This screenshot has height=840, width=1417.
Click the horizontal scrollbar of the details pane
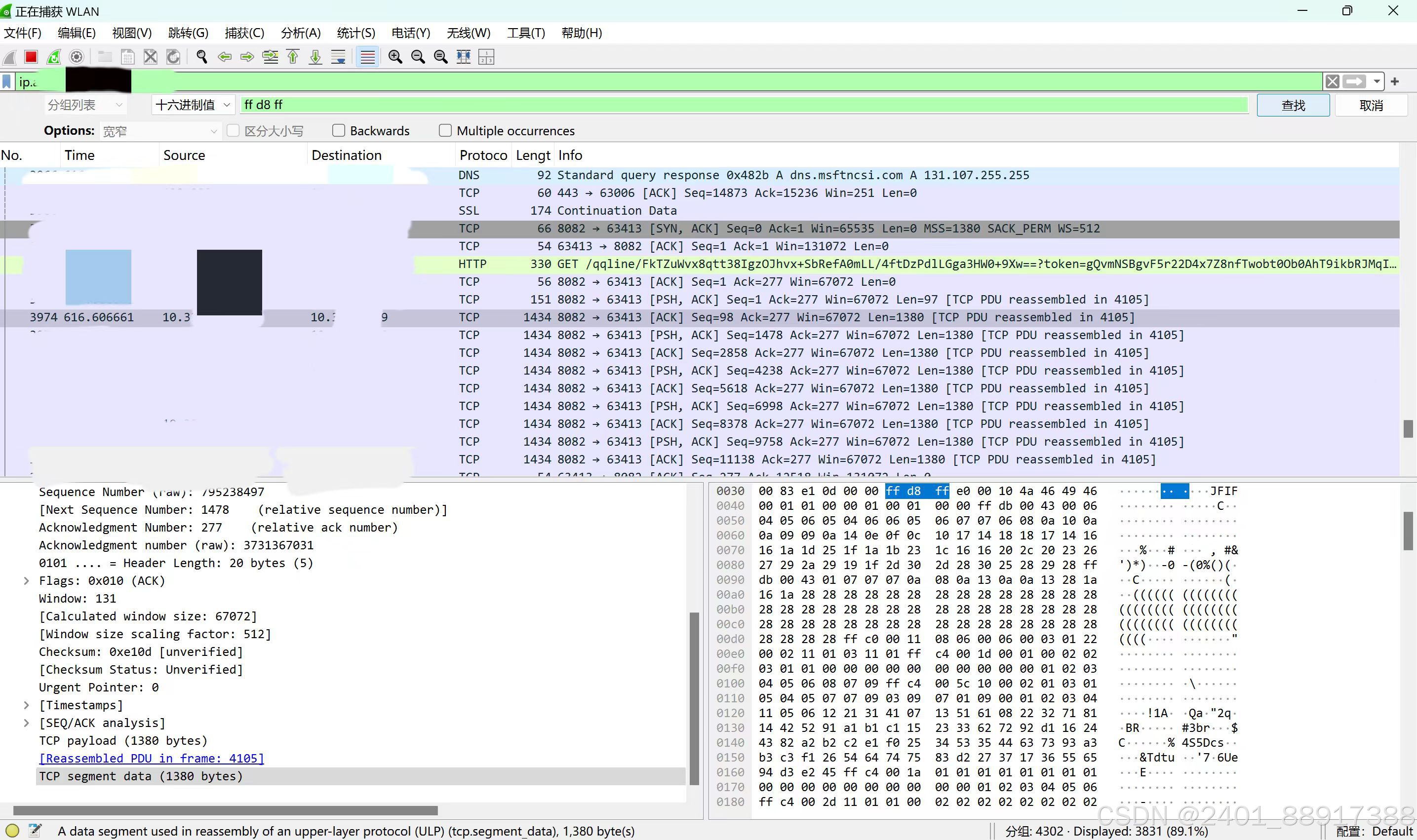point(225,810)
